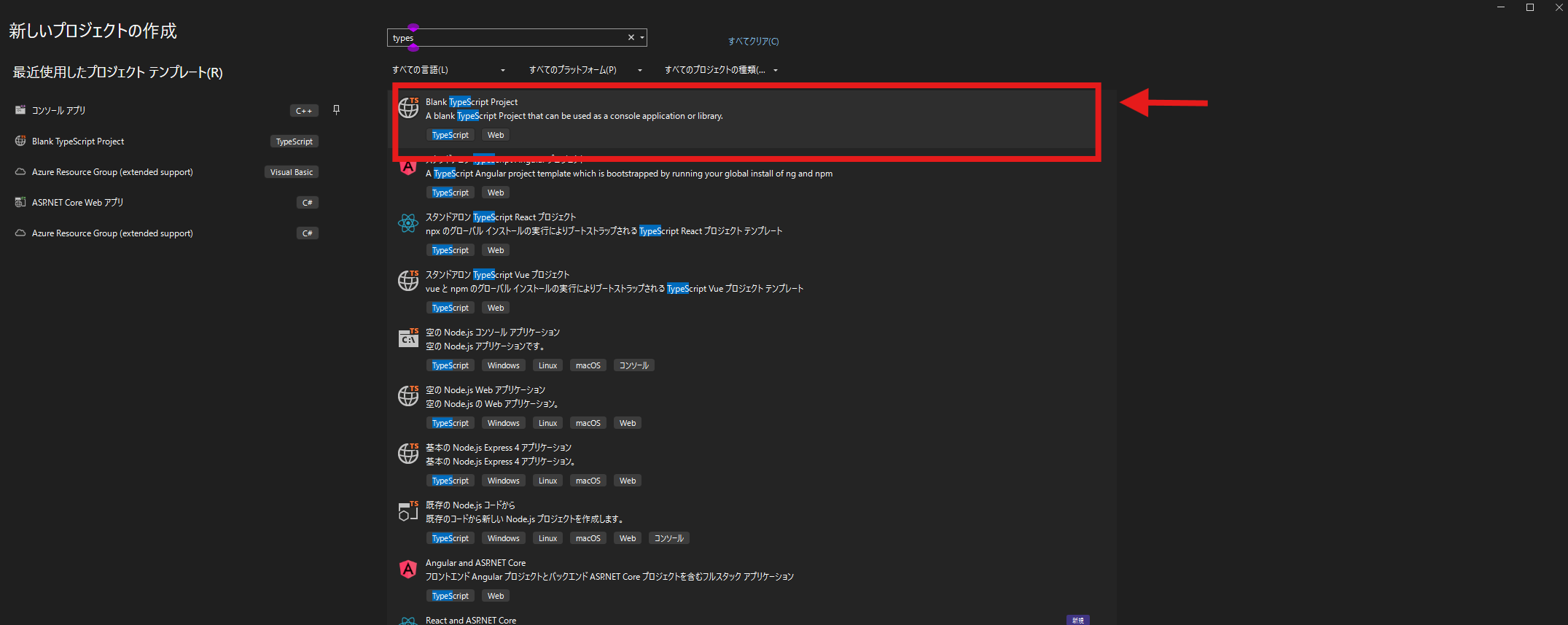Click the console app icon in recent templates
1568x625 pixels.
[20, 110]
